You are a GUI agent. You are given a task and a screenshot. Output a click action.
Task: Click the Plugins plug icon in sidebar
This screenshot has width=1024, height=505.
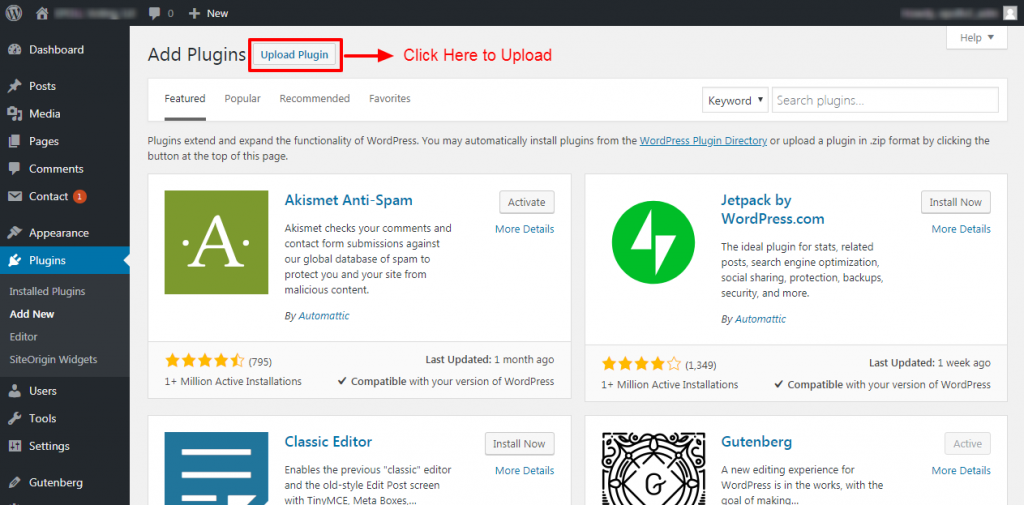14,261
